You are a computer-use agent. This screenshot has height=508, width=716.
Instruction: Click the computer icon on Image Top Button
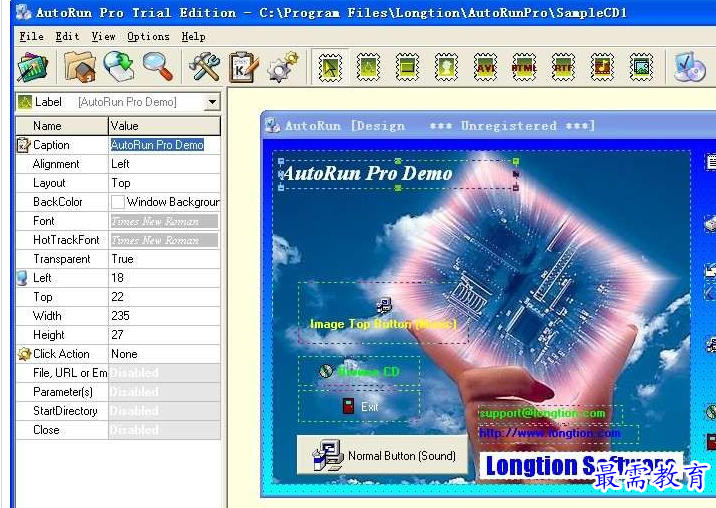[384, 306]
